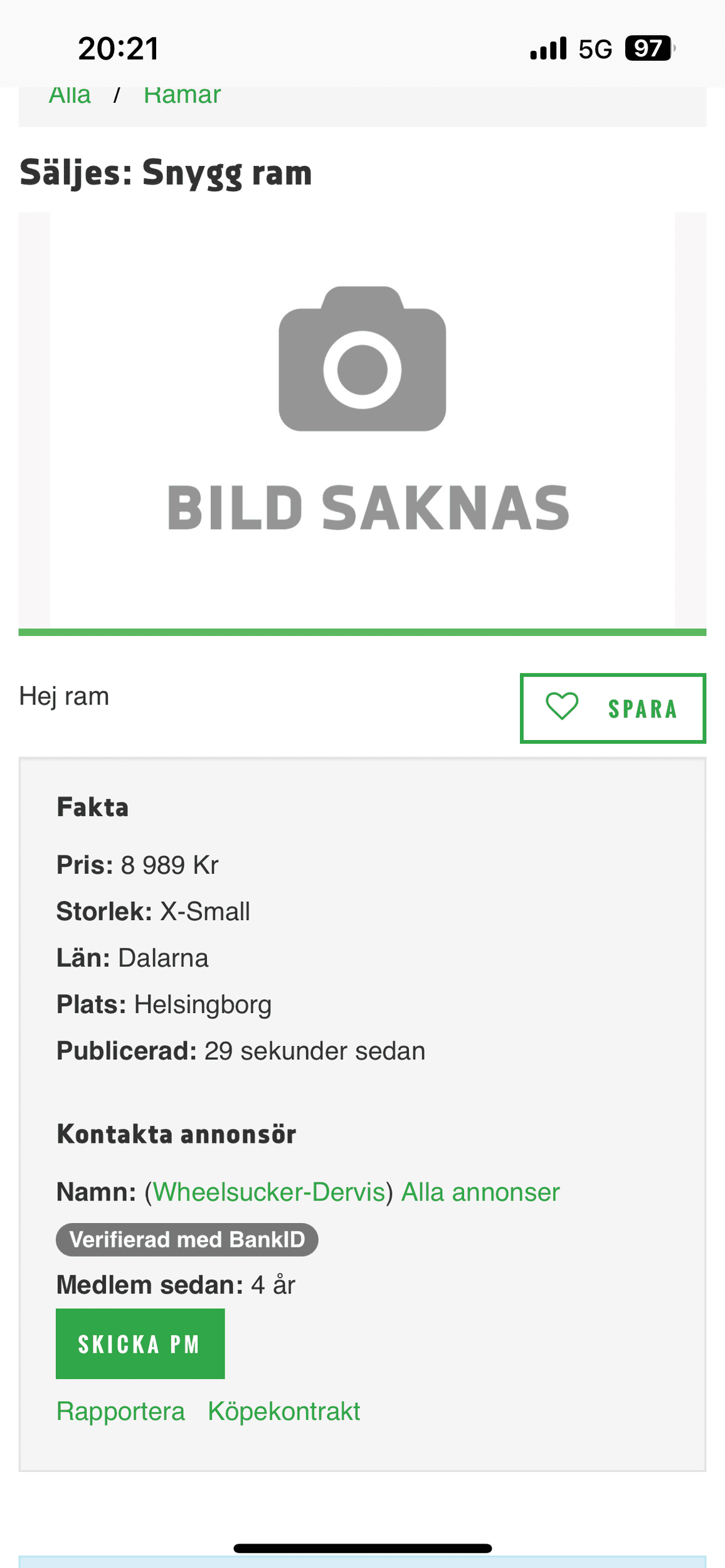Tap the battery indicator showing 97

(x=649, y=48)
